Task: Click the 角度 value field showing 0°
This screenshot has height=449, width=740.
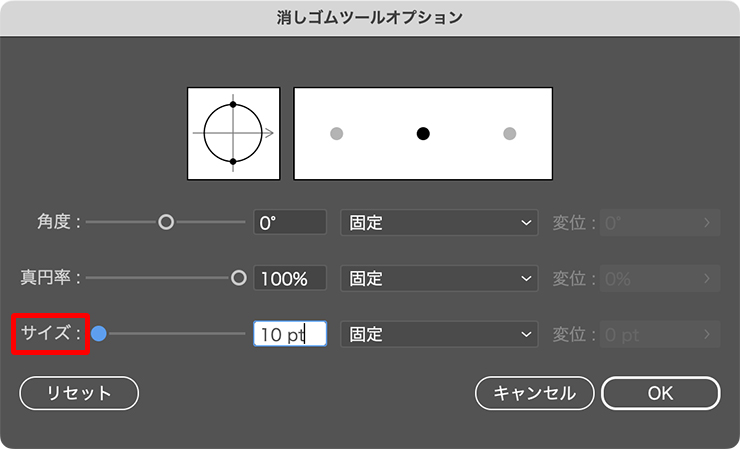Action: point(290,223)
